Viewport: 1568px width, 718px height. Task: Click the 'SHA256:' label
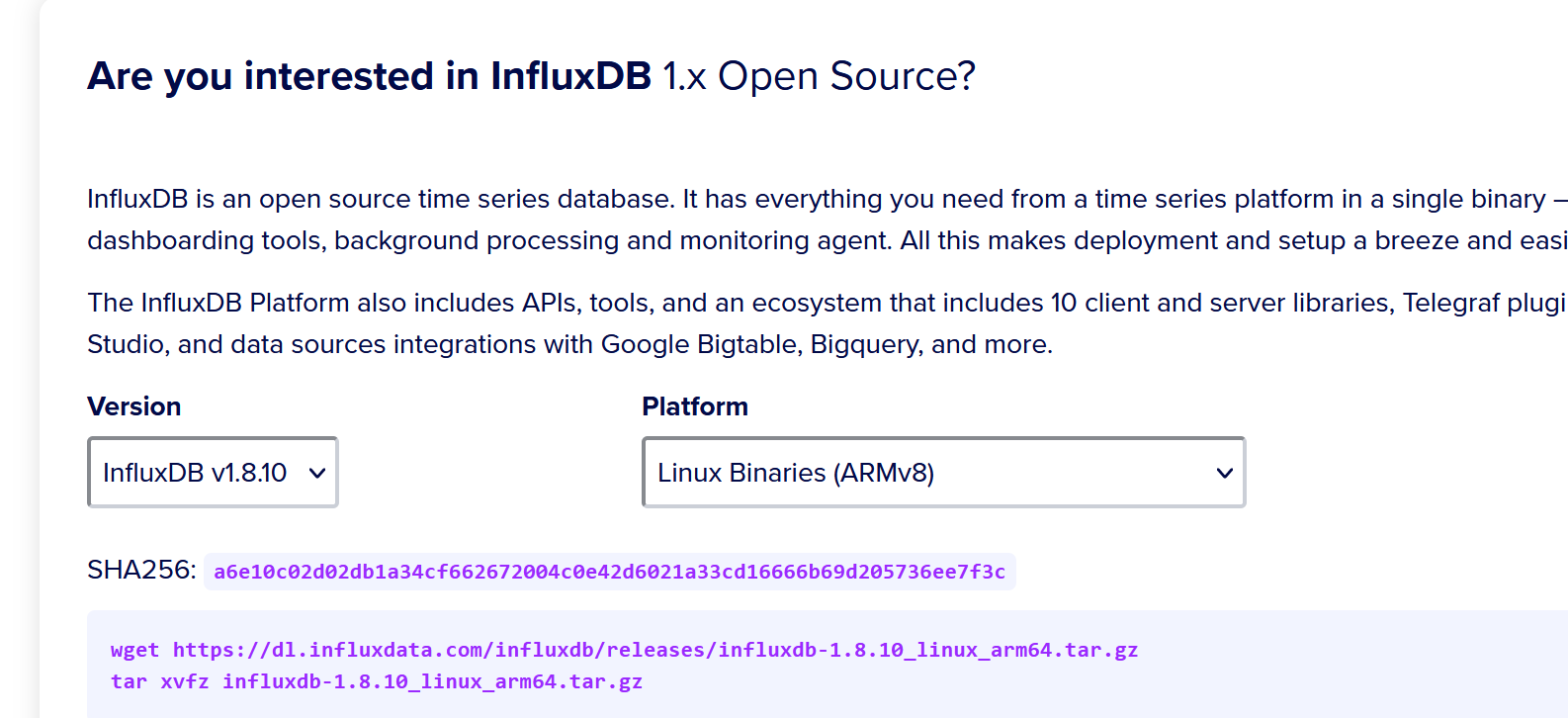[x=141, y=570]
